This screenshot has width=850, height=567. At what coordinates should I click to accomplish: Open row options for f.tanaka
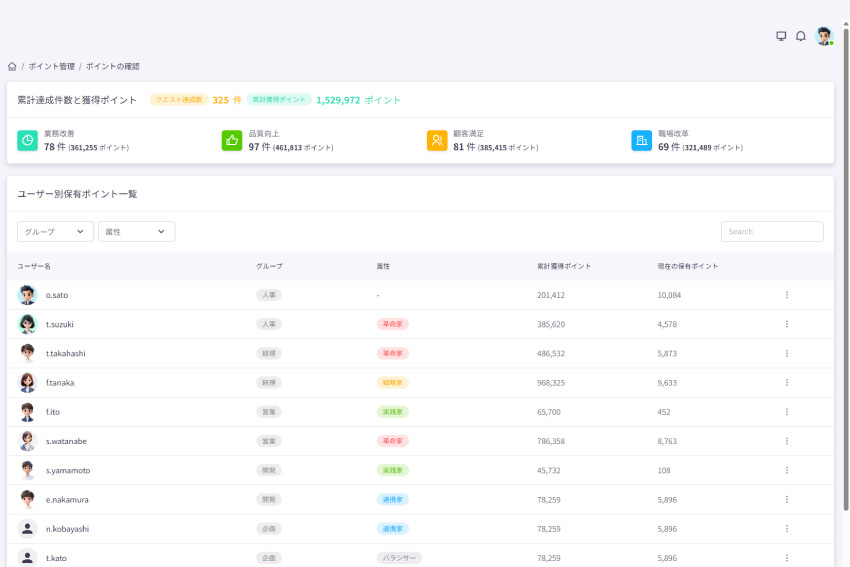point(787,382)
